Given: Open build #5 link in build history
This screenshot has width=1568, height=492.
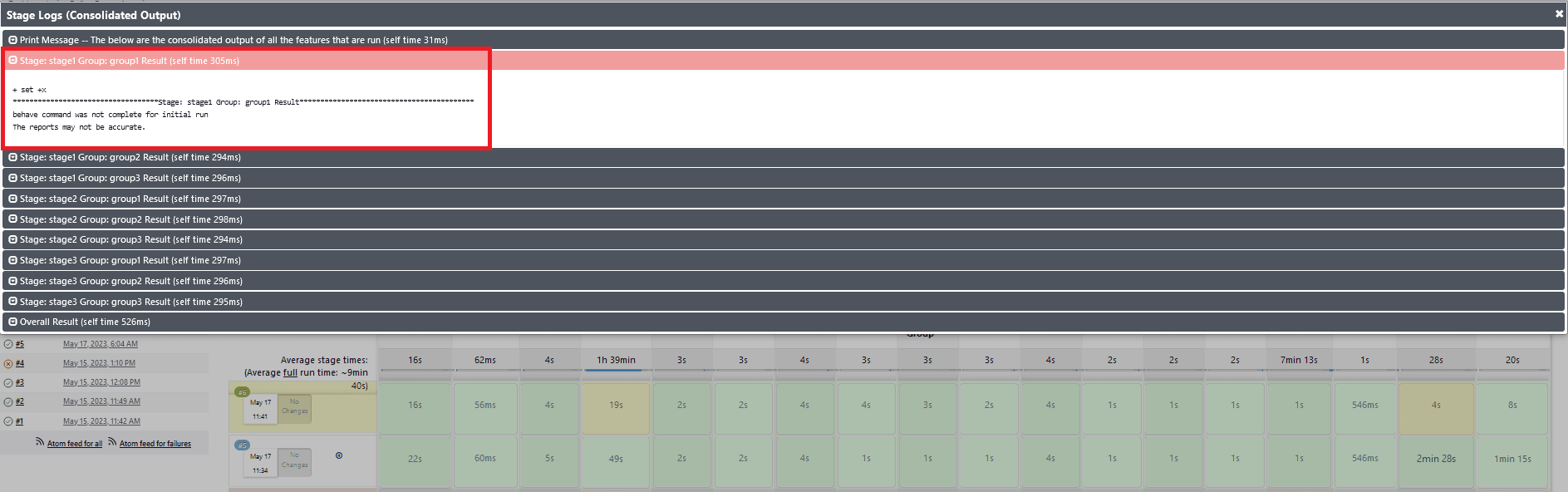Looking at the screenshot, I should click(x=20, y=344).
